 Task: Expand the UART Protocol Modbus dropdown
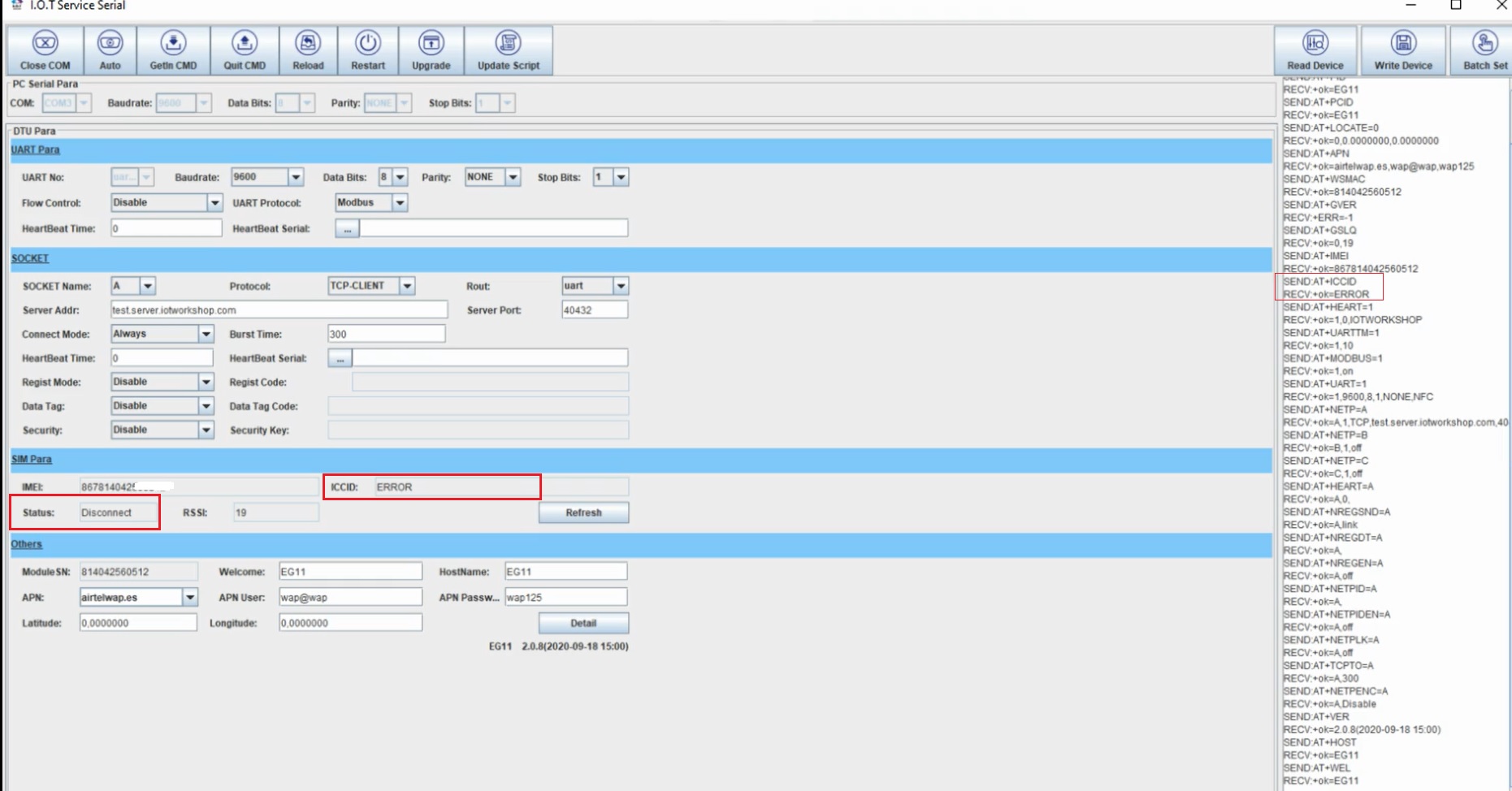coord(400,203)
